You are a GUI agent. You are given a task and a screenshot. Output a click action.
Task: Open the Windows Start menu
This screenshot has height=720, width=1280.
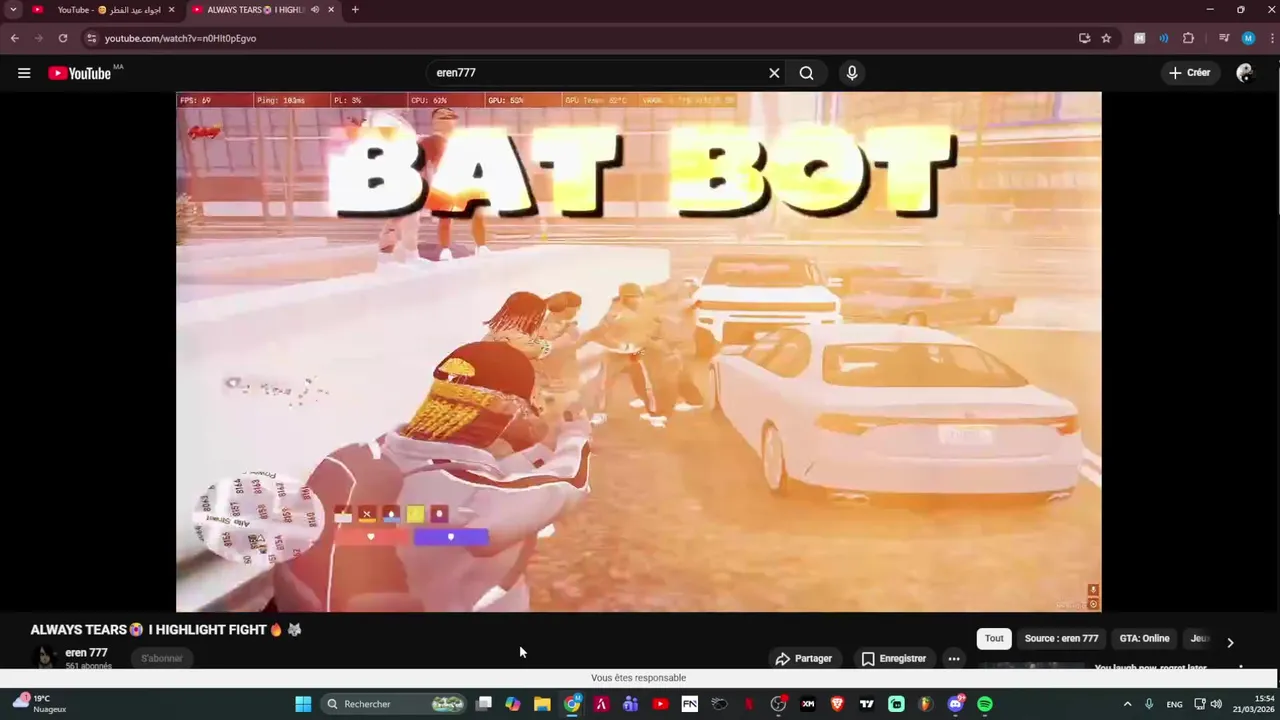tap(303, 704)
